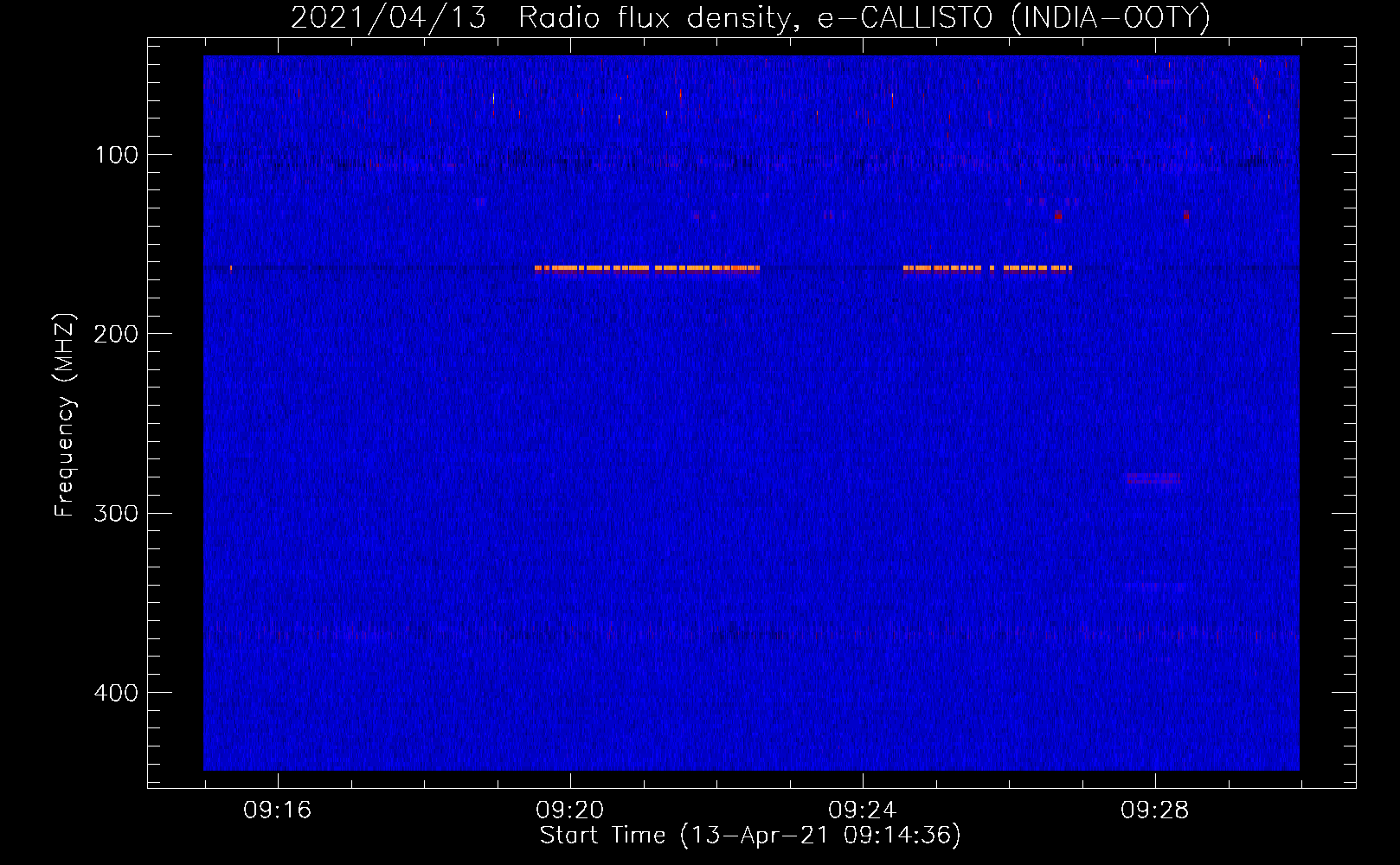Click the 400 frequency tick label
Viewport: 1400px width, 865px height.
(116, 693)
